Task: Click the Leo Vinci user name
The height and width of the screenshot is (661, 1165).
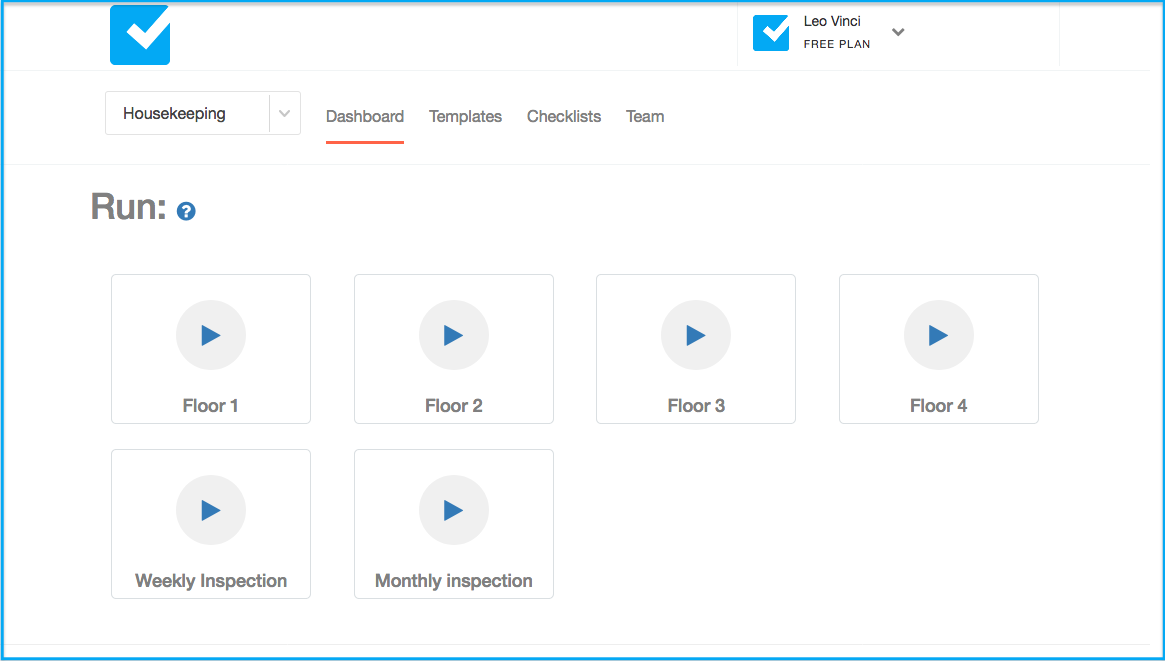Action: 832,22
